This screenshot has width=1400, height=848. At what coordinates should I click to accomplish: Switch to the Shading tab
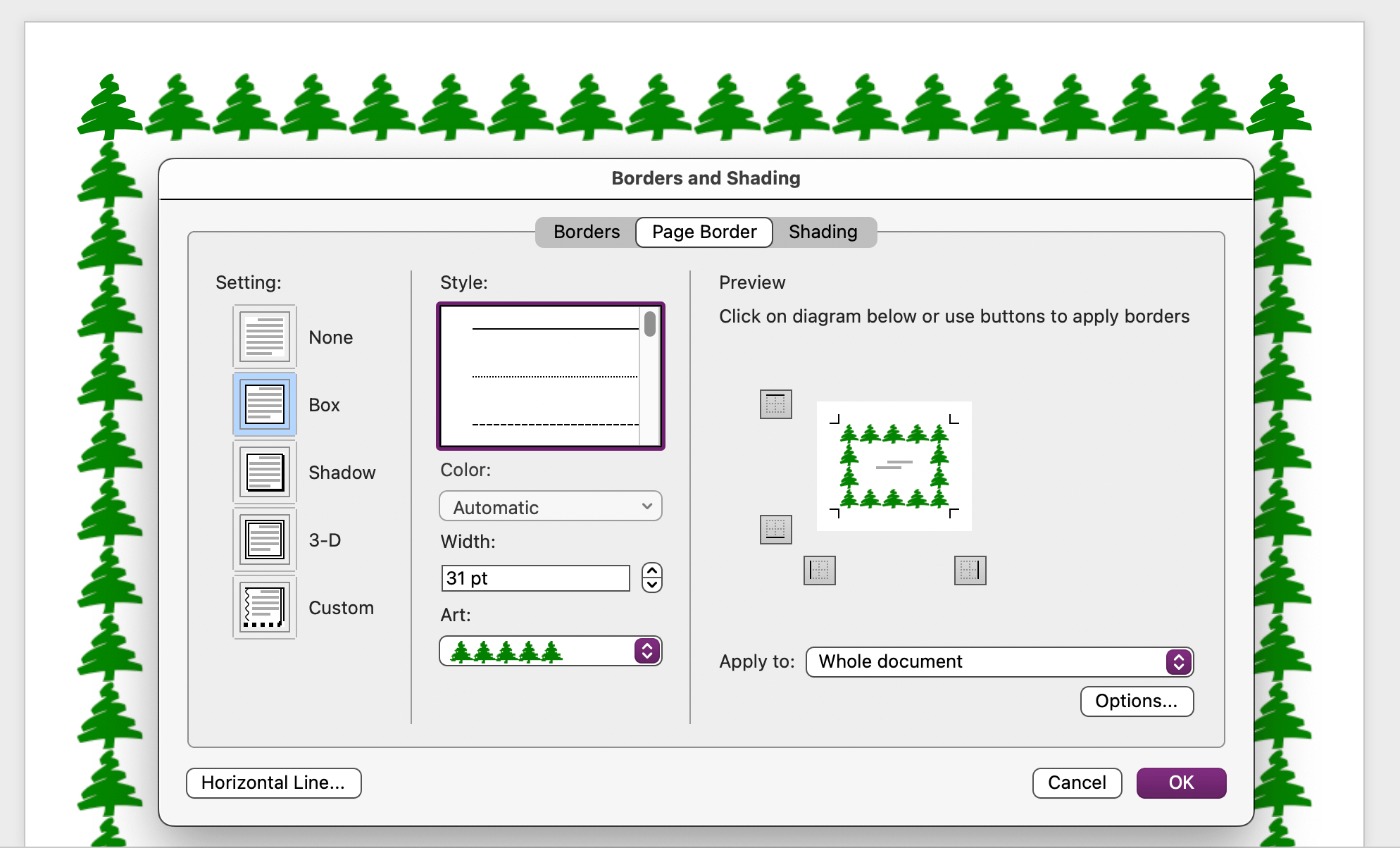tap(823, 232)
